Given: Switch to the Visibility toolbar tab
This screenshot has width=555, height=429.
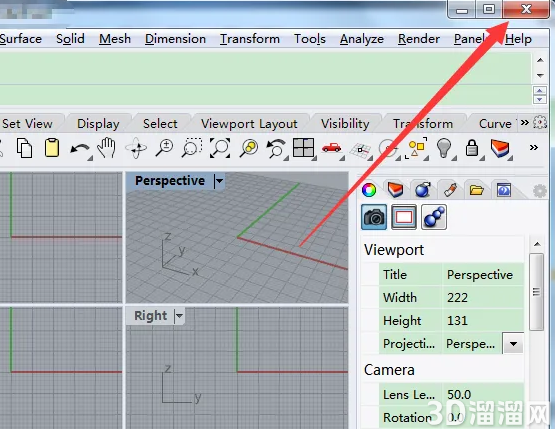Looking at the screenshot, I should (345, 124).
